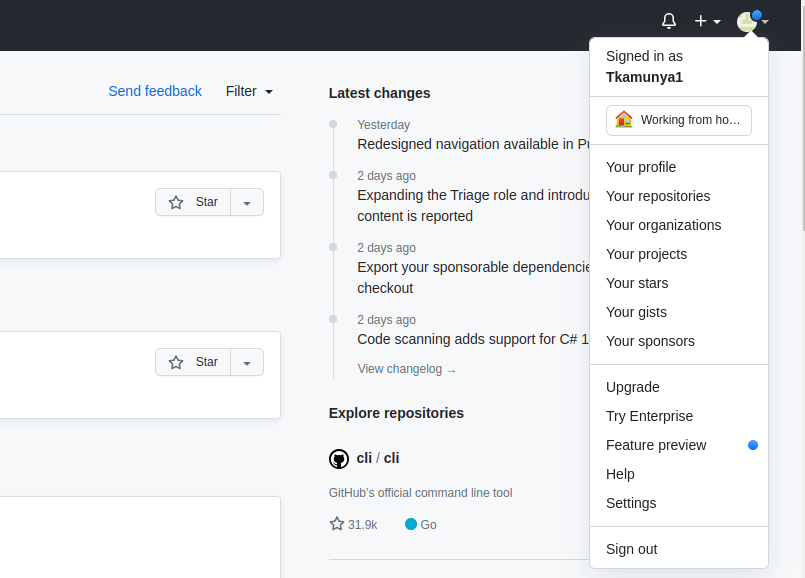Click the View changelog link

(407, 369)
